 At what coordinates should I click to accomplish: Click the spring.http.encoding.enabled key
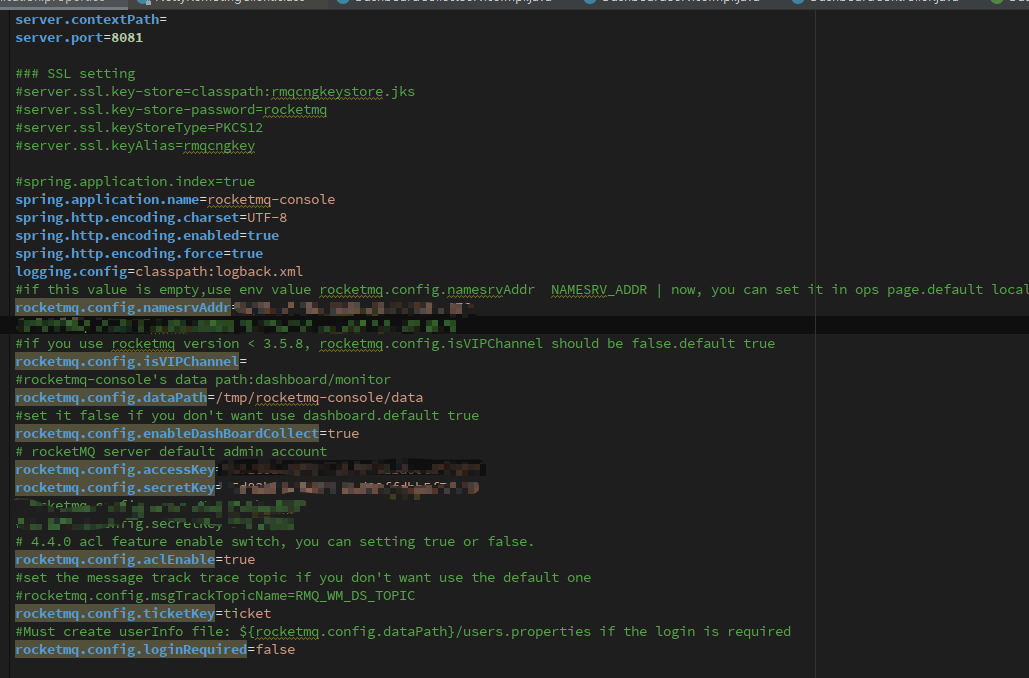pyautogui.click(x=127, y=235)
